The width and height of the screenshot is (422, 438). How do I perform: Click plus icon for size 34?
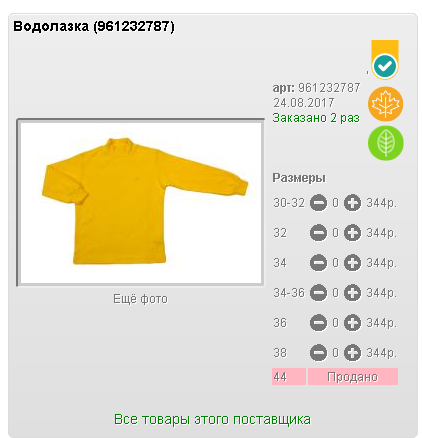tap(352, 263)
